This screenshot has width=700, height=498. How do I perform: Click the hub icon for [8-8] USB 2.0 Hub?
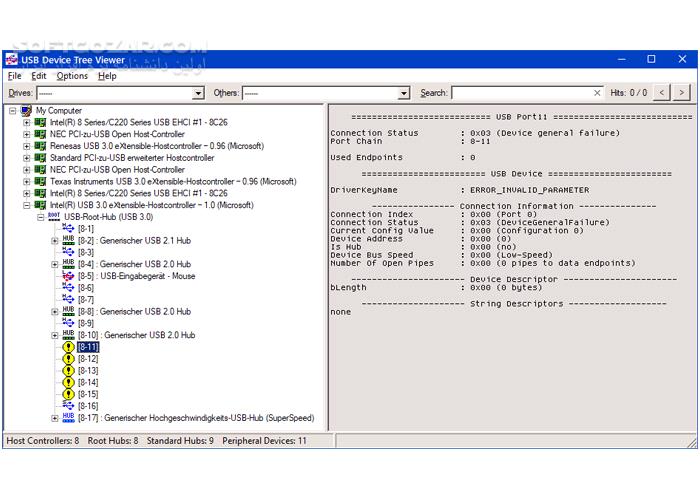(68, 311)
